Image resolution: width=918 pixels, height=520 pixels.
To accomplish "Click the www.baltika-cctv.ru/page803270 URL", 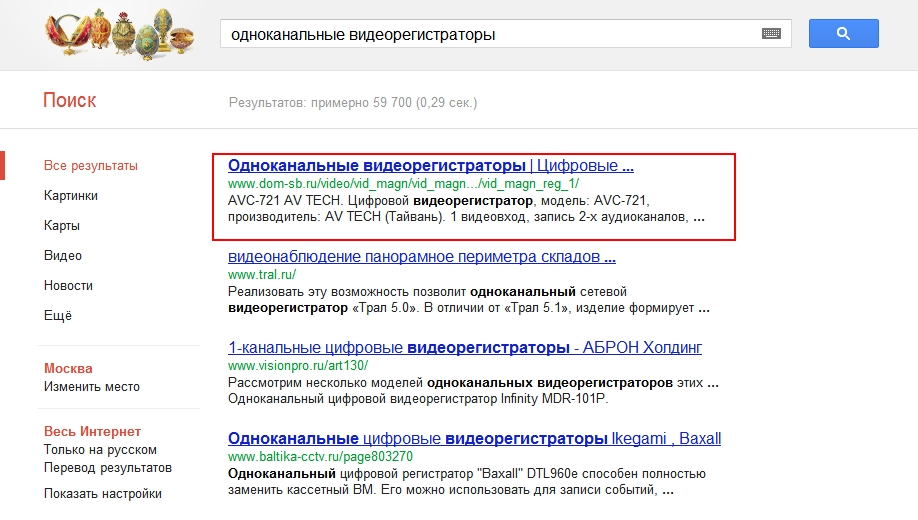I will pyautogui.click(x=320, y=457).
